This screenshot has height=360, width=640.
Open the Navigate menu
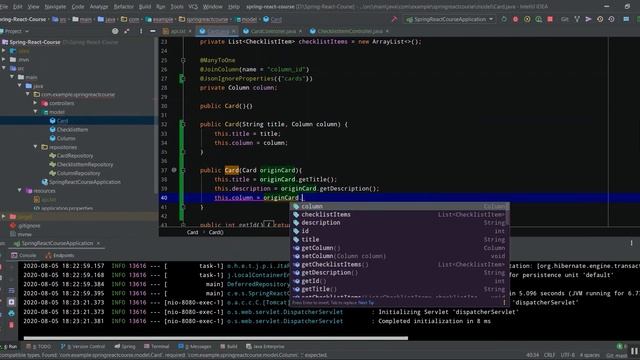tap(55, 7)
